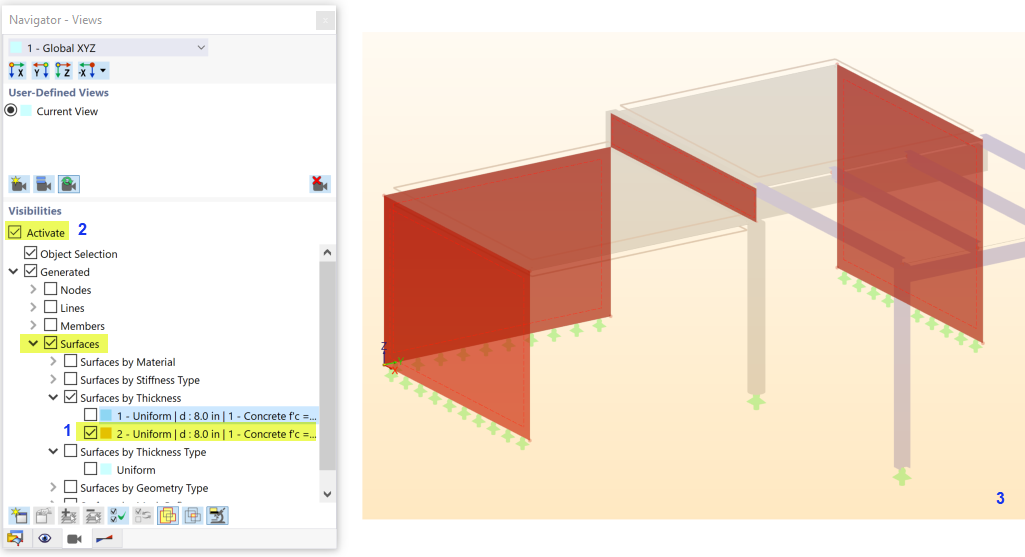Click the edit view camera icon
1025x557 pixels.
(44, 184)
